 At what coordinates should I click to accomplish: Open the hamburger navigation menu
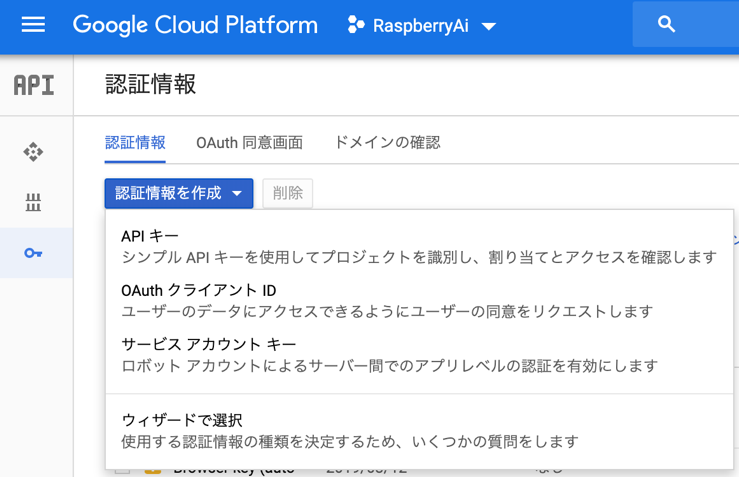pos(33,25)
